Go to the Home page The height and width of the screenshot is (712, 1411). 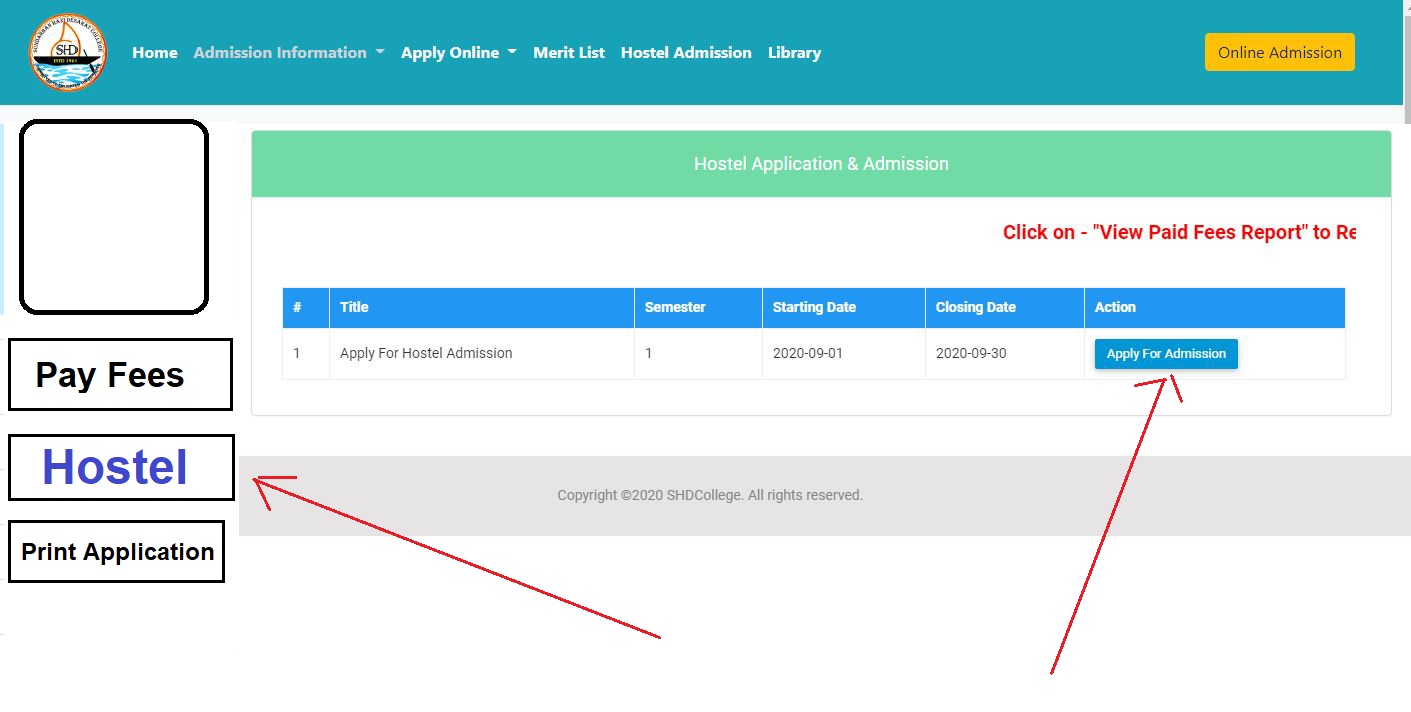coord(155,53)
